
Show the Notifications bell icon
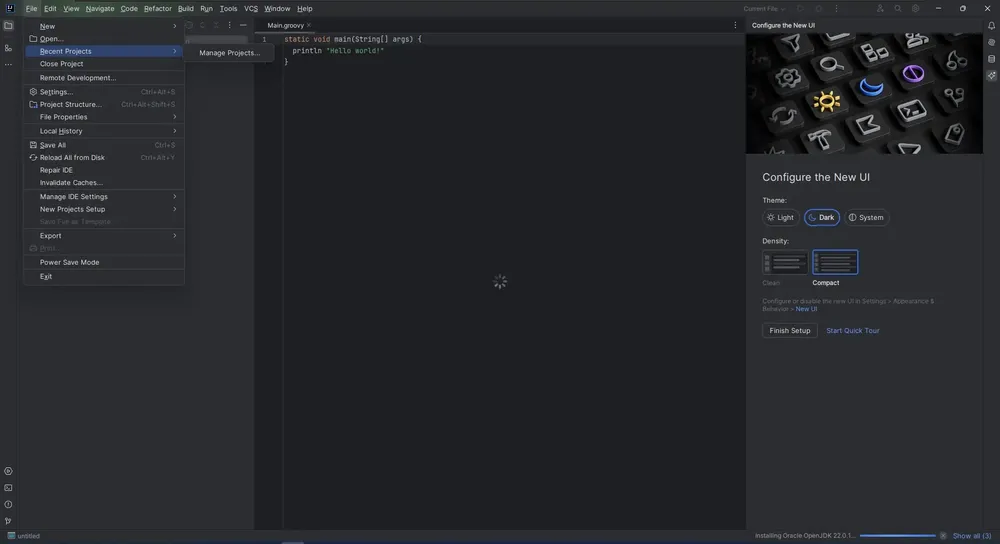[991, 26]
